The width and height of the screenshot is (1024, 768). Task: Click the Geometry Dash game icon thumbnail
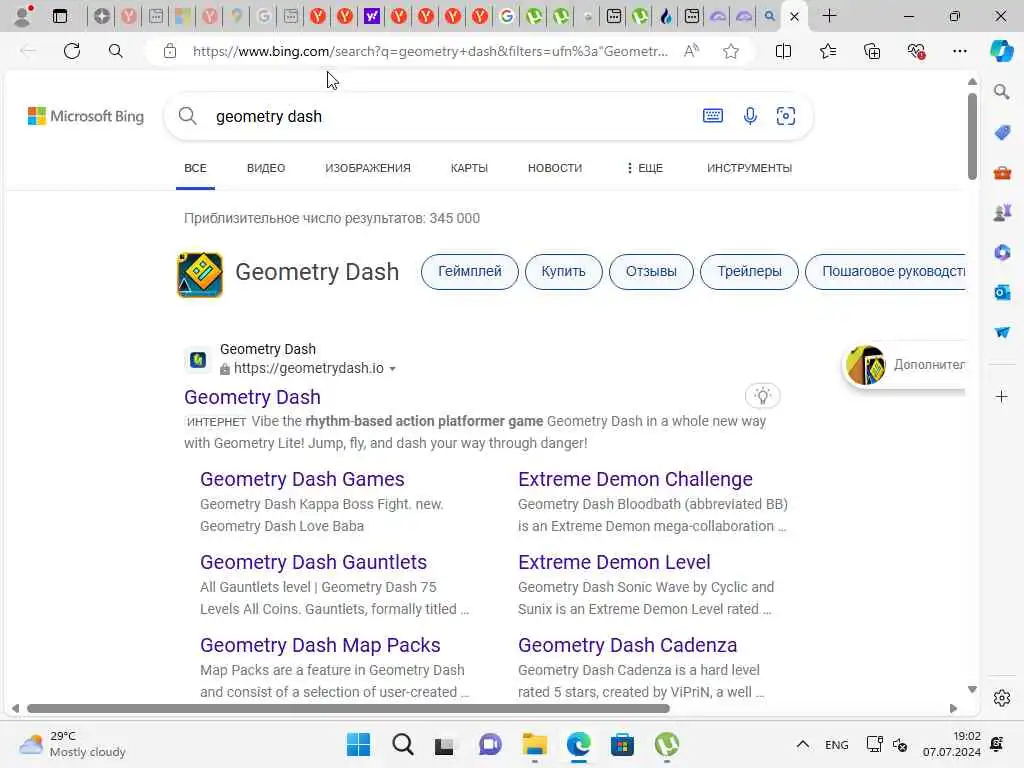tap(200, 274)
